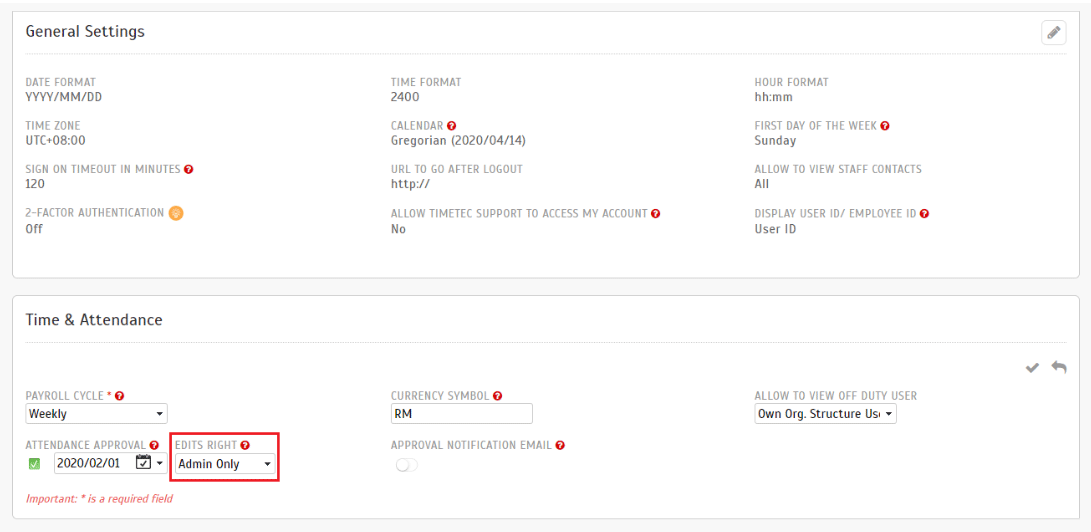The width and height of the screenshot is (1091, 532).
Task: Click the orange badge icon beside 2-Factor Authentication
Action: [x=176, y=213]
